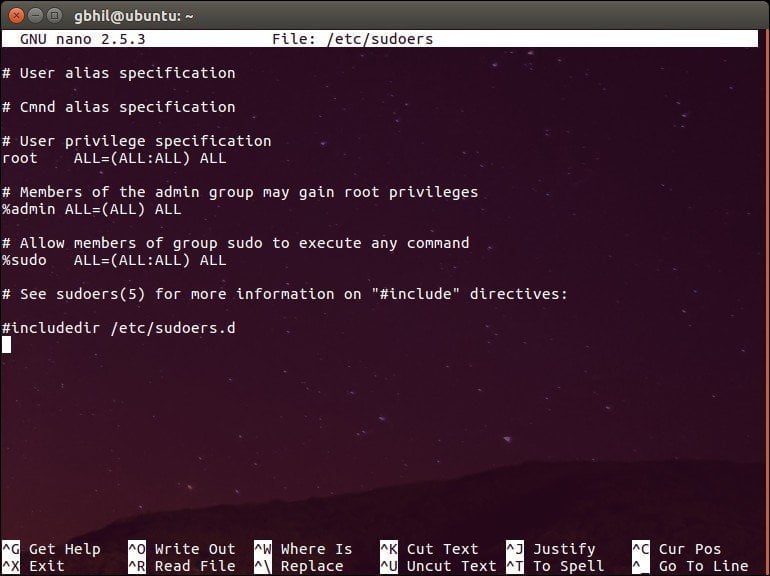
Task: Place cursor on the root ALL=(ALL:ALL) line
Action: point(114,158)
